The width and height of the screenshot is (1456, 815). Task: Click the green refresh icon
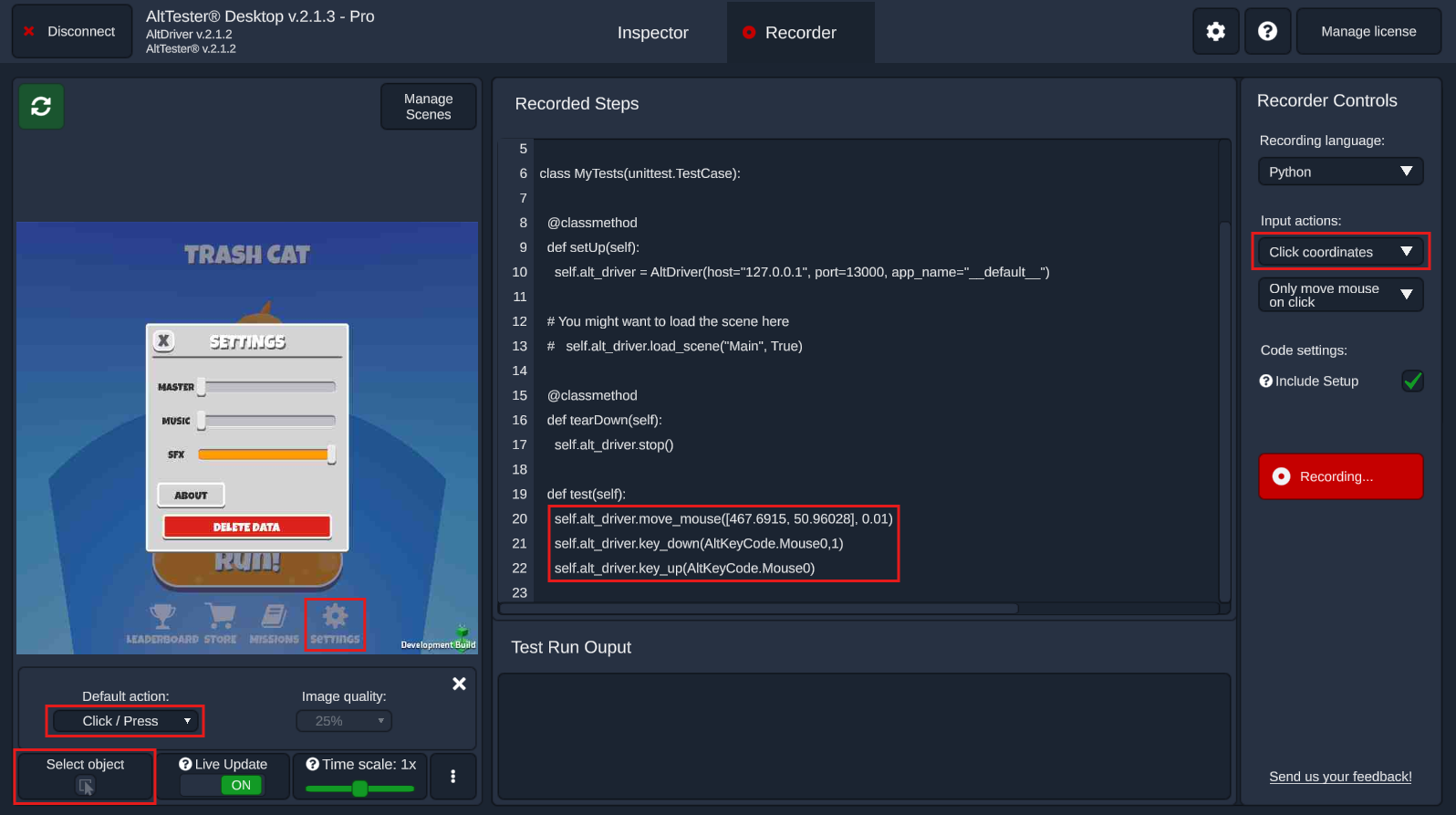(x=41, y=107)
